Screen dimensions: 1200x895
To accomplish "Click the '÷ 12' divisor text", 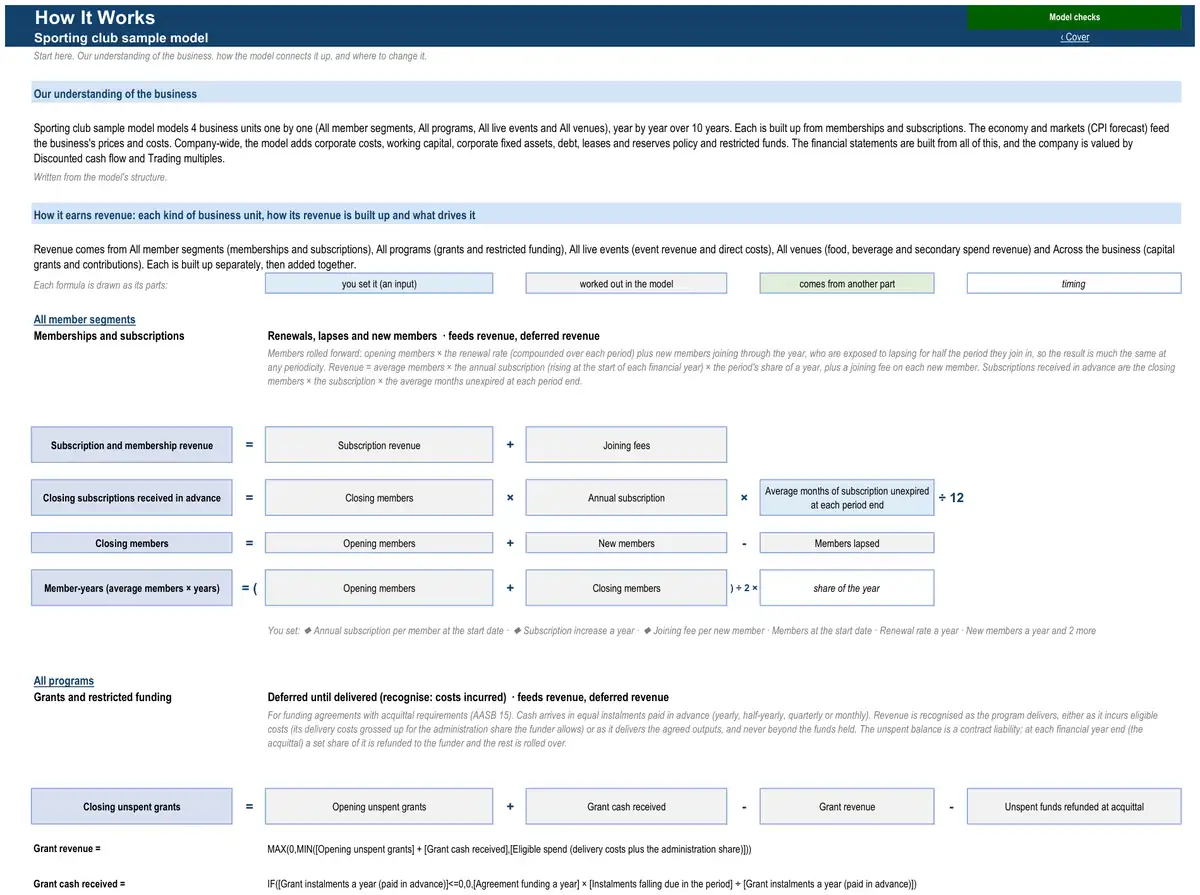I will click(x=951, y=498).
